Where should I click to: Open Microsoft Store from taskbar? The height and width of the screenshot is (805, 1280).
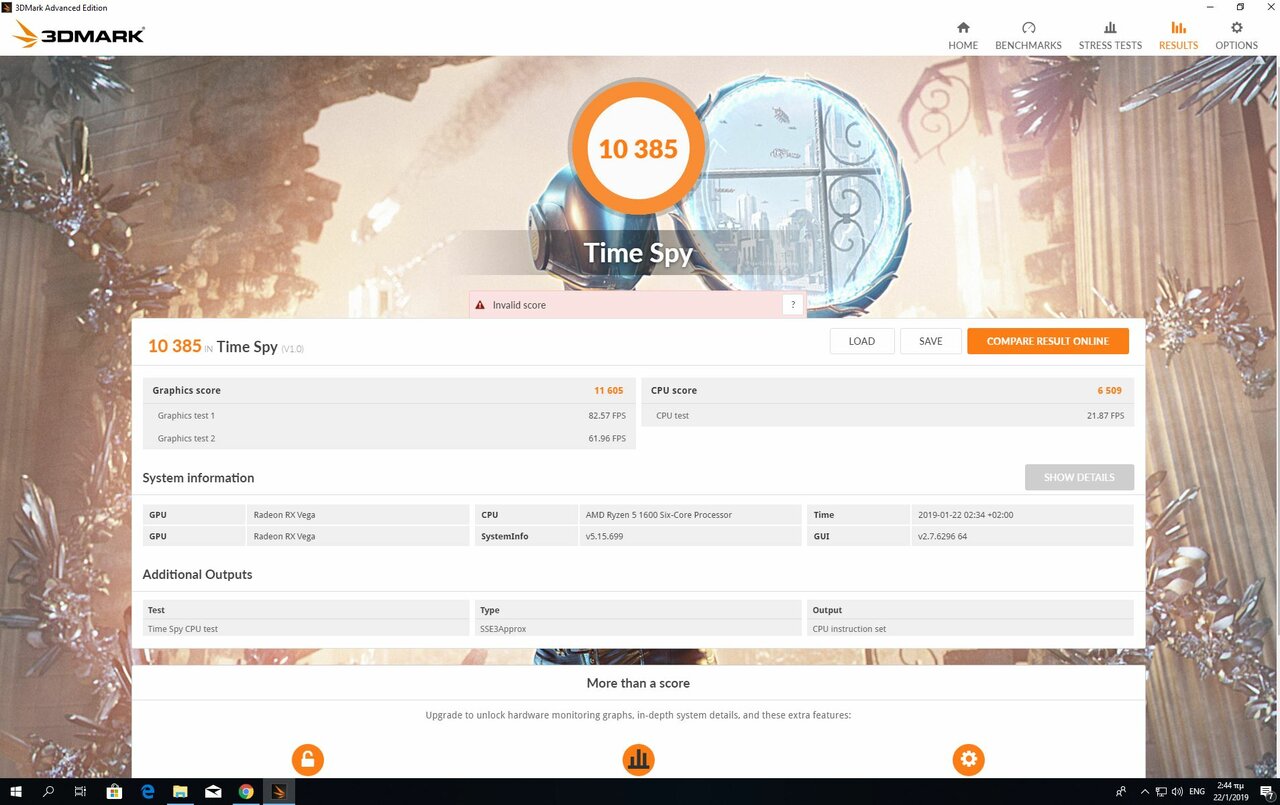(114, 791)
